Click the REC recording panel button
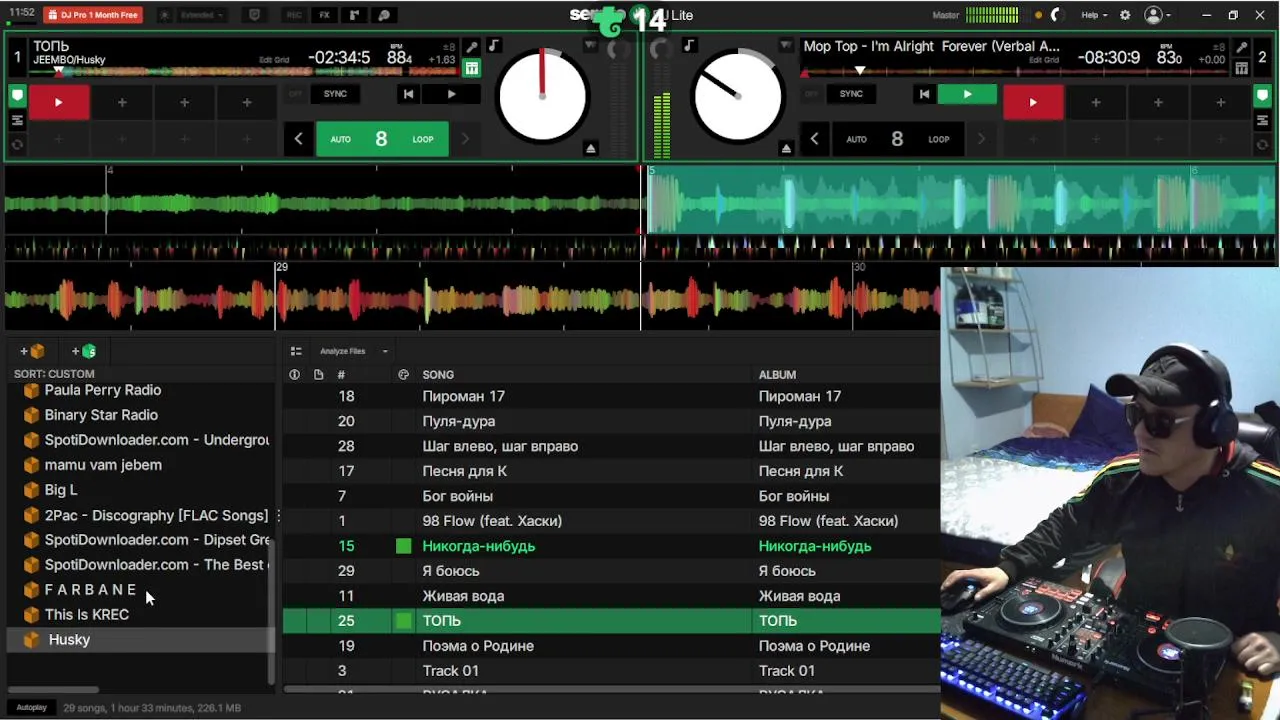This screenshot has width=1280, height=720. point(294,15)
